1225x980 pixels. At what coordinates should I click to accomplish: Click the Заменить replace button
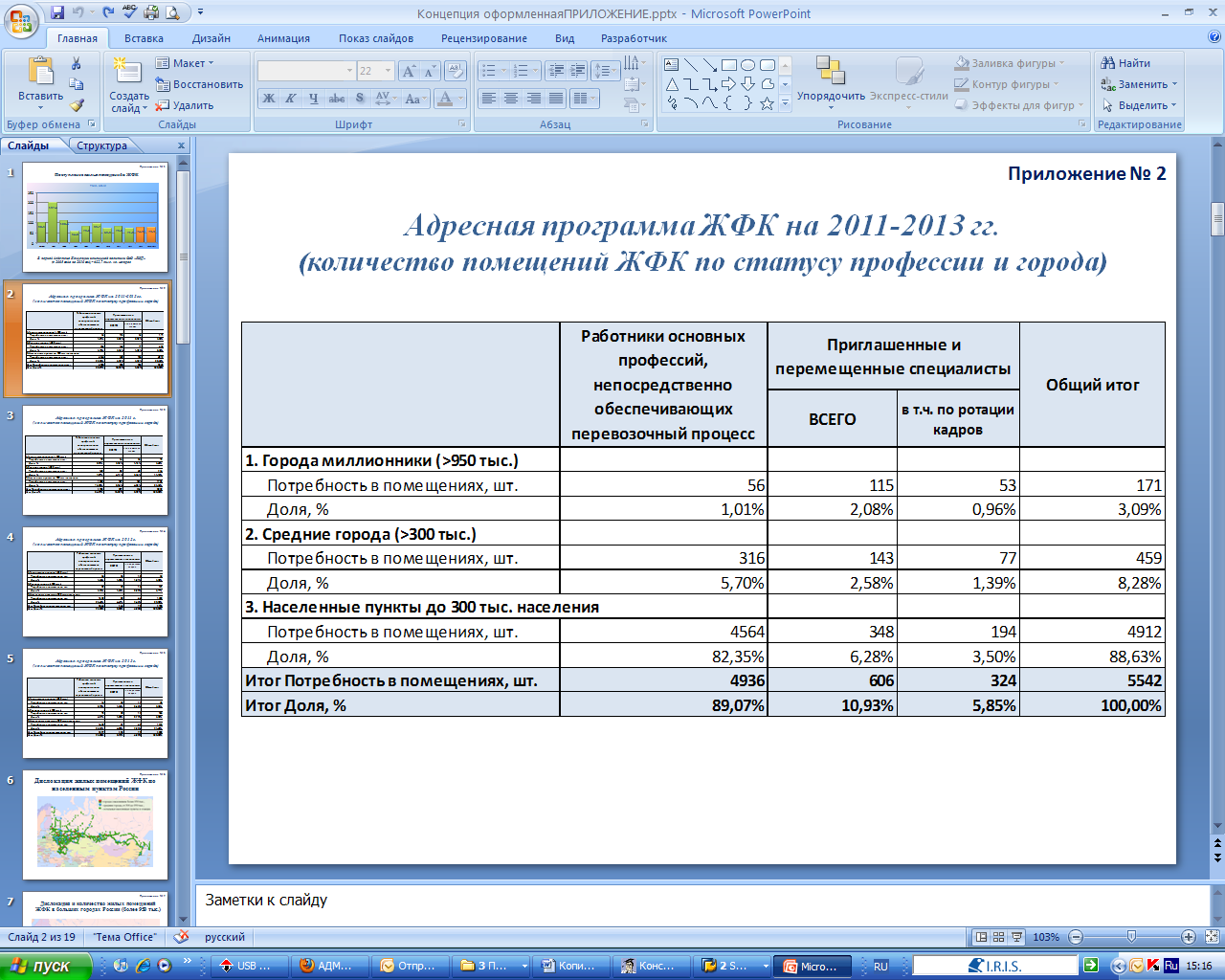pyautogui.click(x=1139, y=84)
